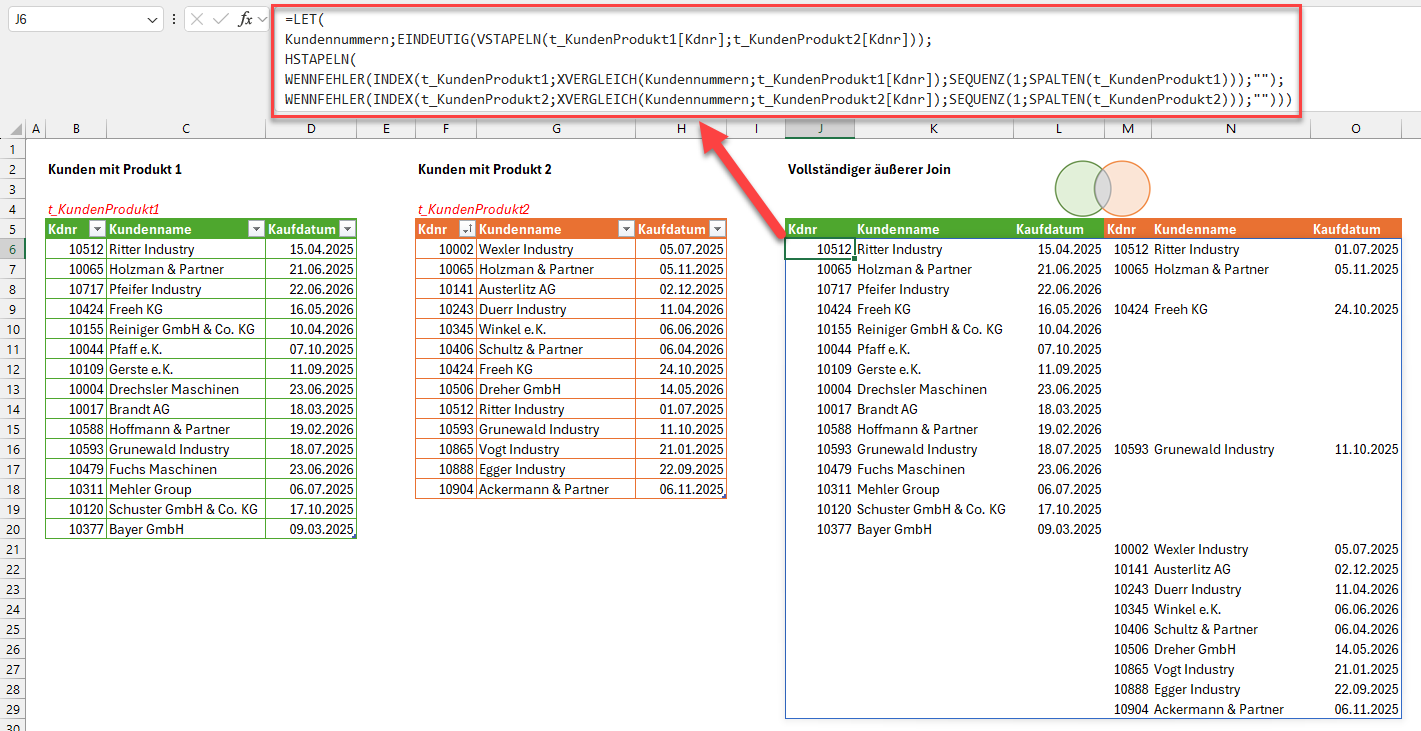Select highlighted column header J

point(820,129)
